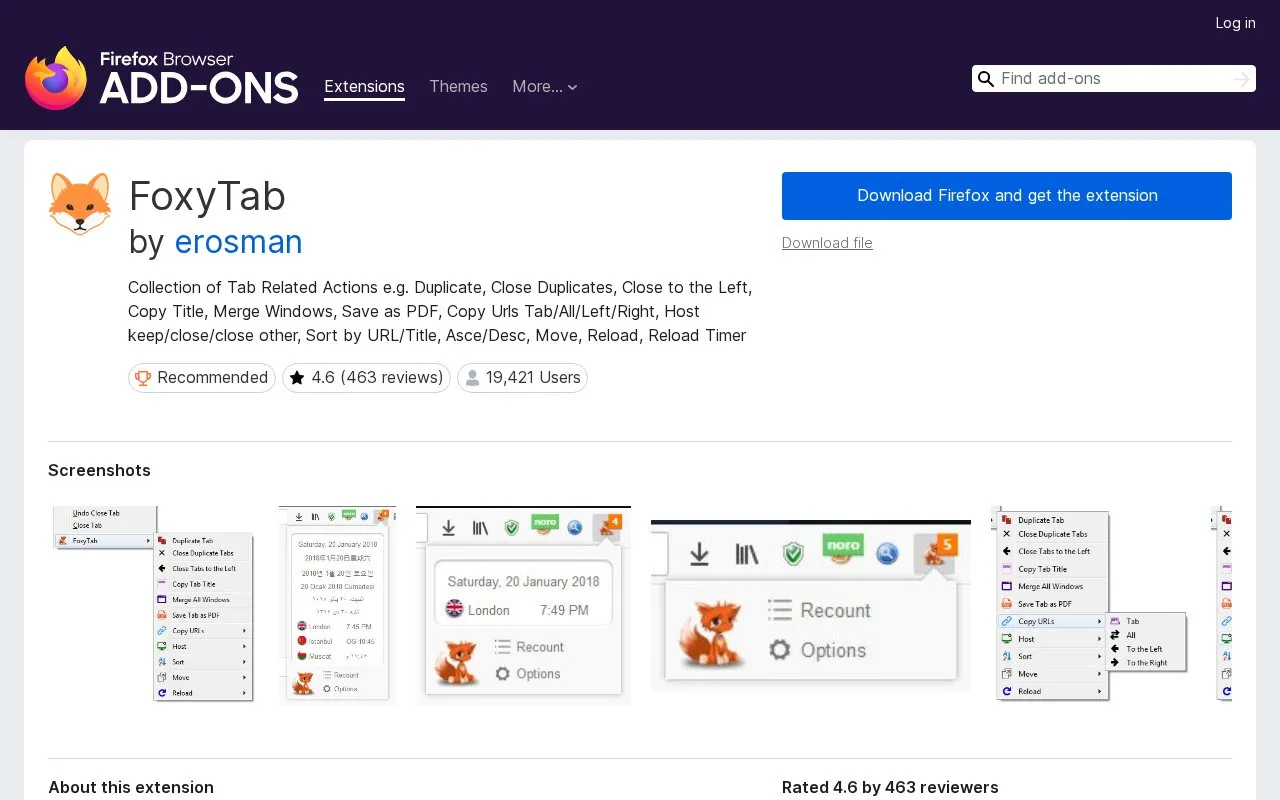This screenshot has height=800, width=1280.
Task: Click the Firefox Browser Add-ons logo
Action: pos(161,78)
